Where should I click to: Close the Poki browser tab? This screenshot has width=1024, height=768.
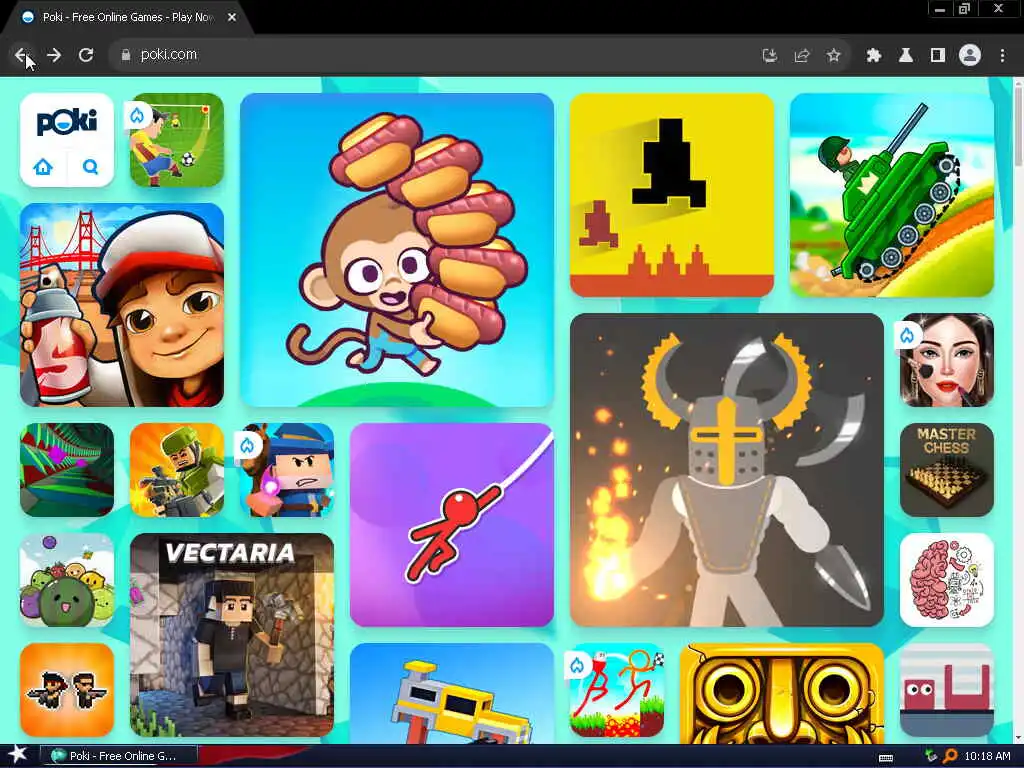232,18
